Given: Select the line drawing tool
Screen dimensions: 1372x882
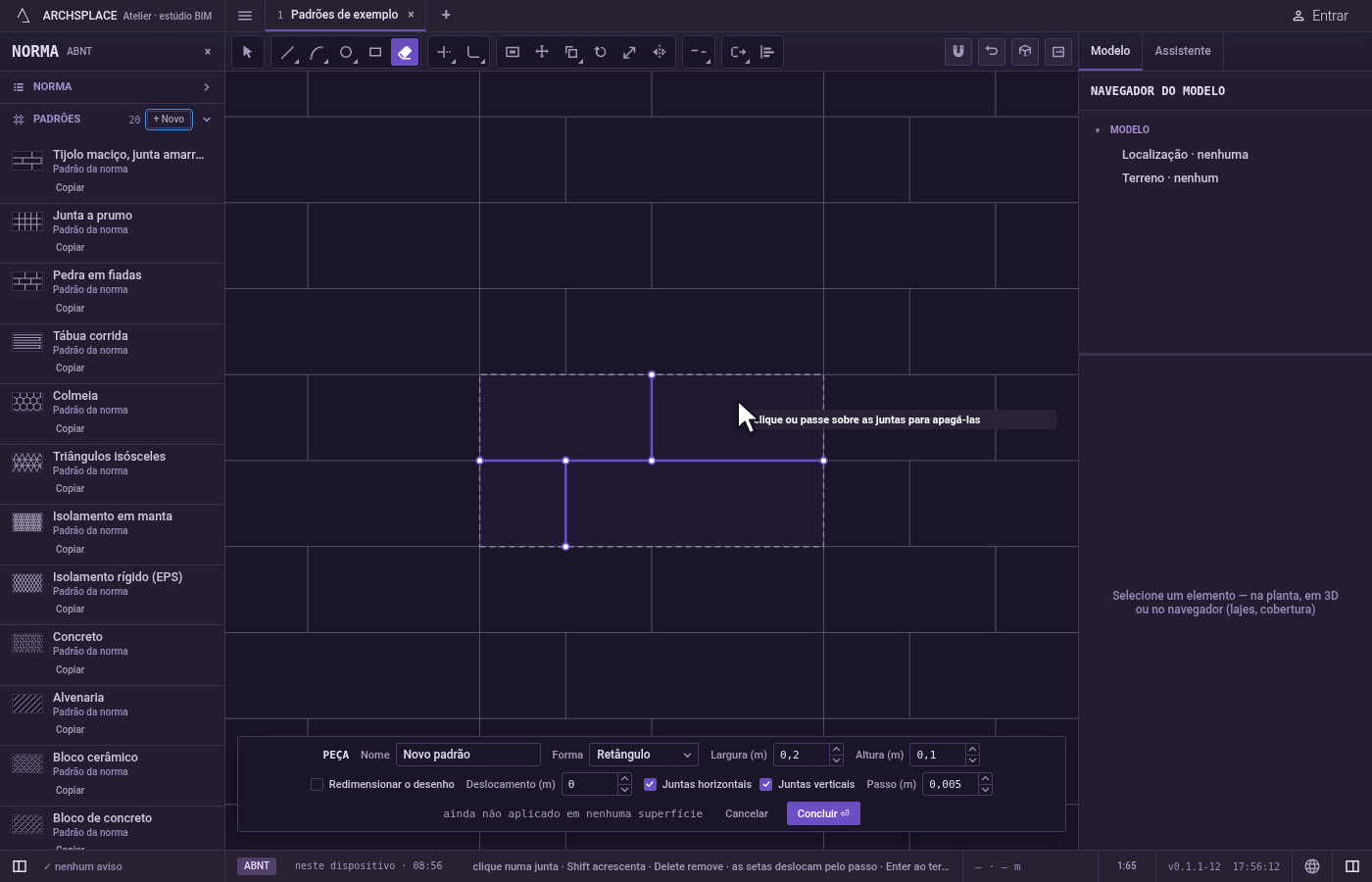Looking at the screenshot, I should pos(287,52).
